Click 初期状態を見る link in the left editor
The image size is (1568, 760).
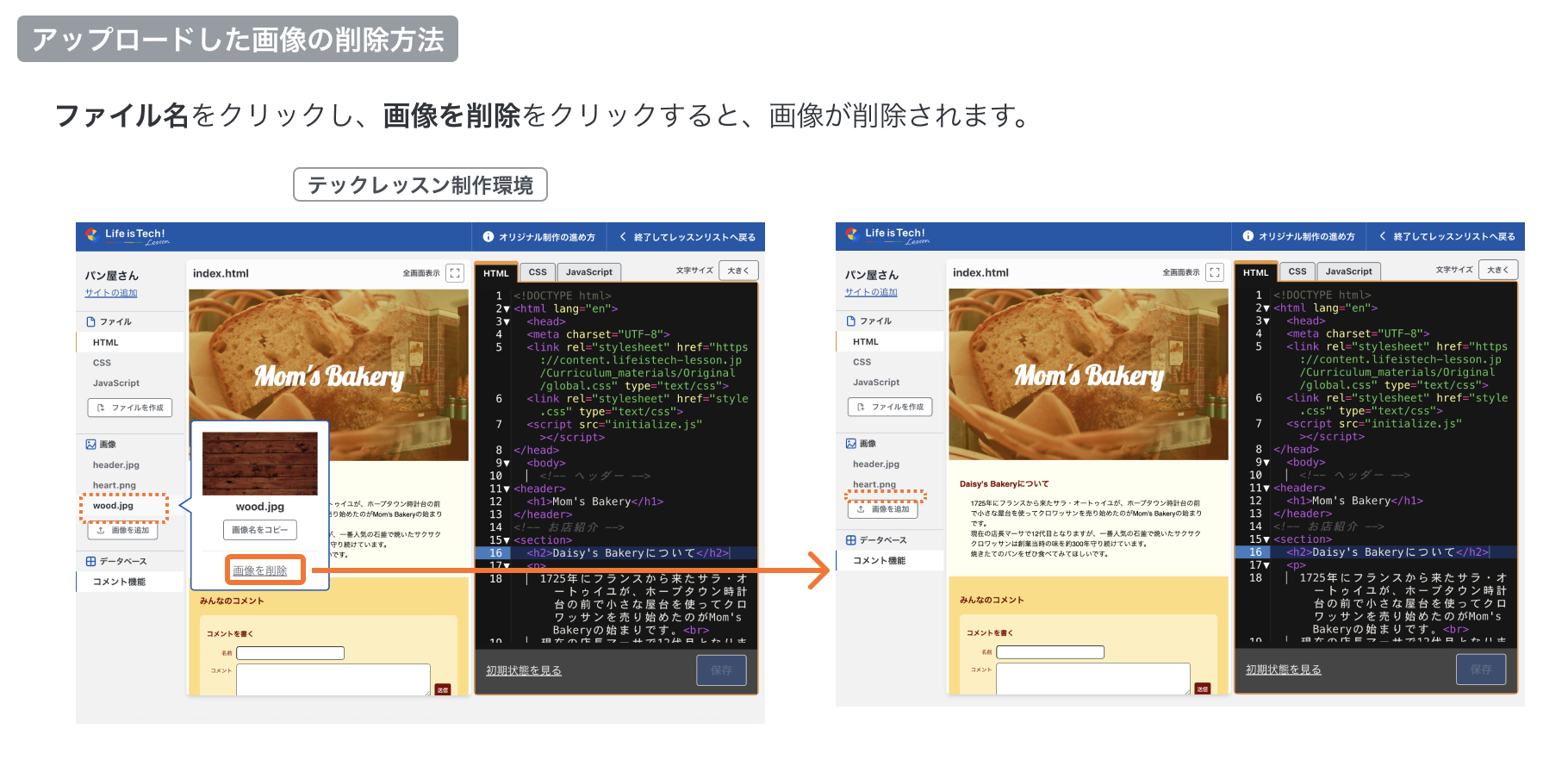tap(524, 670)
